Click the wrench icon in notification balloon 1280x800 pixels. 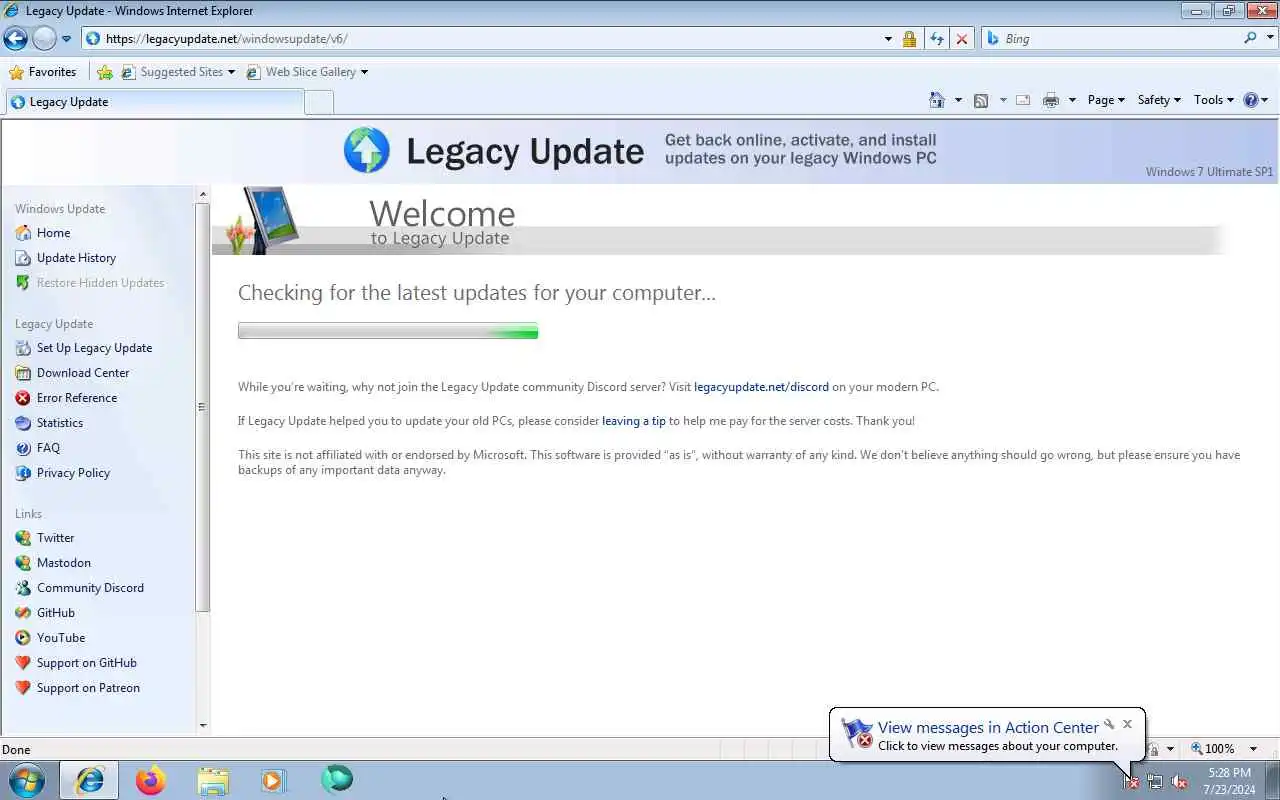click(1108, 725)
